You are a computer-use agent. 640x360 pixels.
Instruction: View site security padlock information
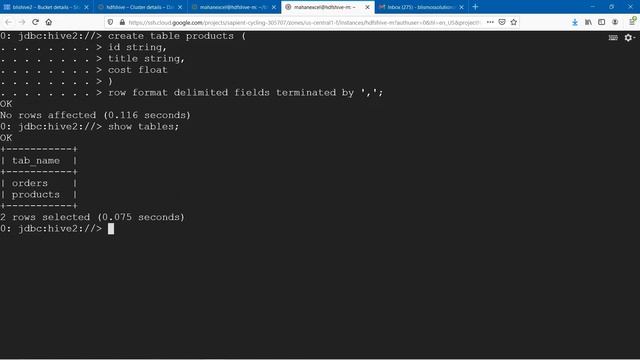pyautogui.click(x=122, y=22)
